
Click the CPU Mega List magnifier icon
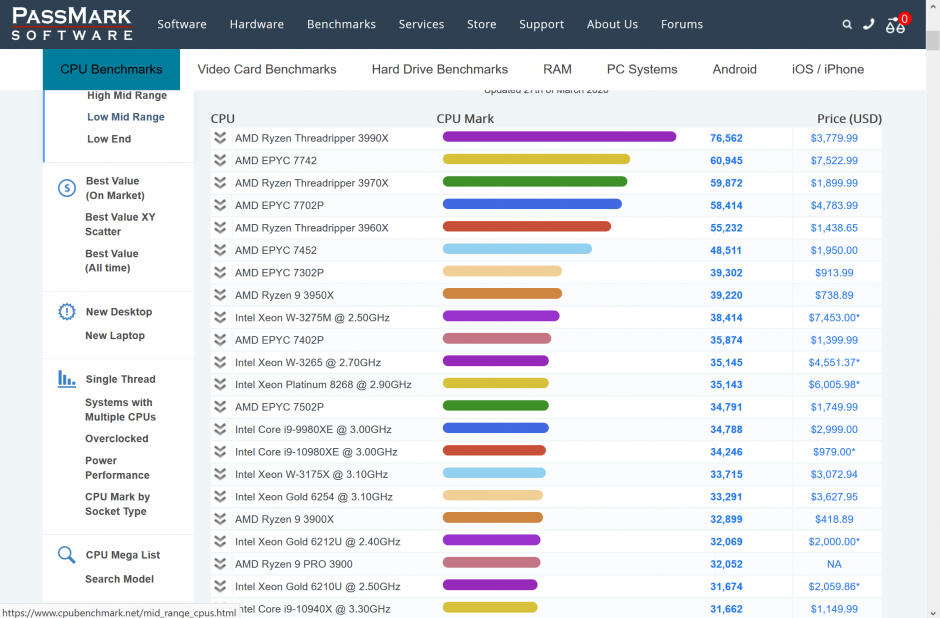tap(67, 554)
